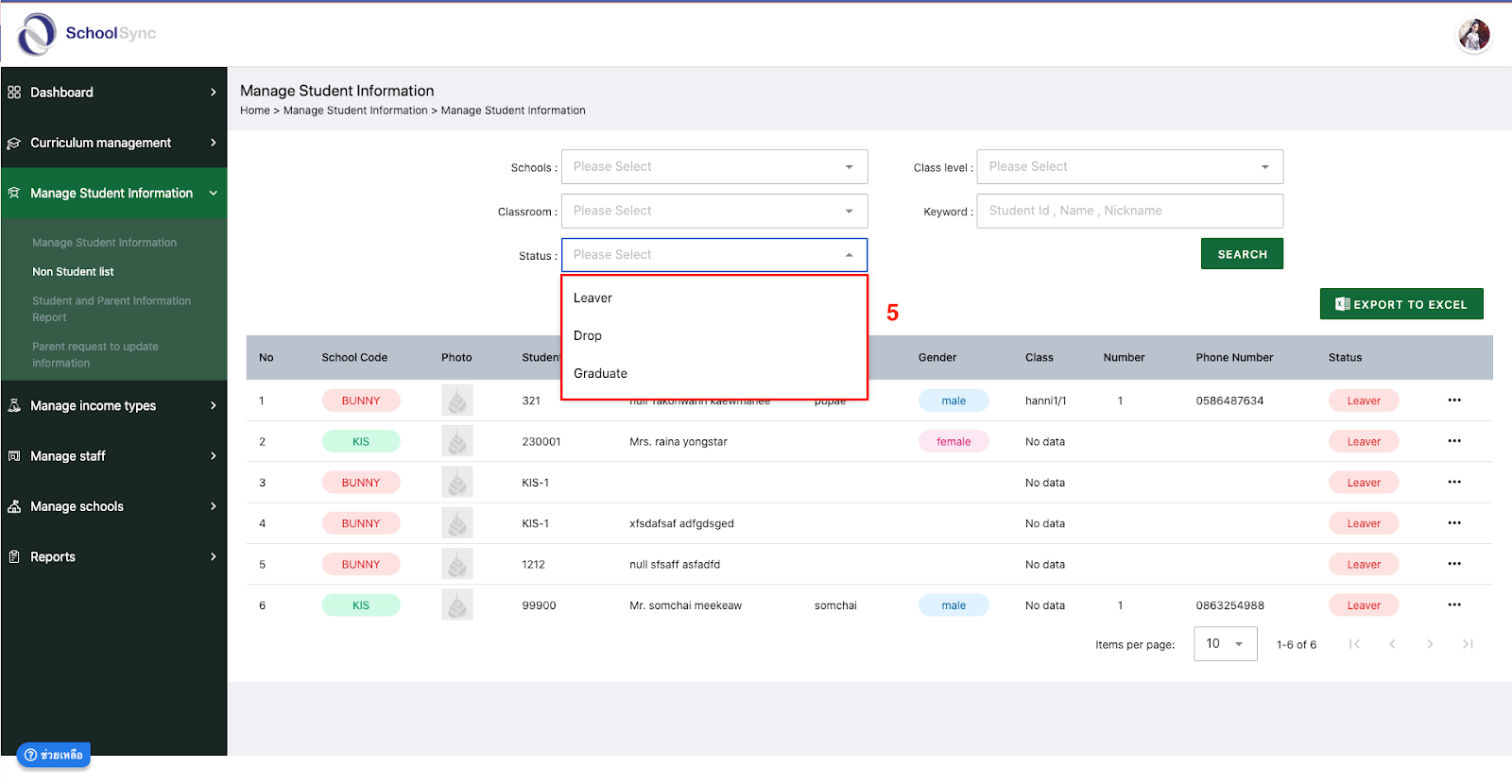
Task: Click the Manage staff icon
Action: [x=14, y=456]
